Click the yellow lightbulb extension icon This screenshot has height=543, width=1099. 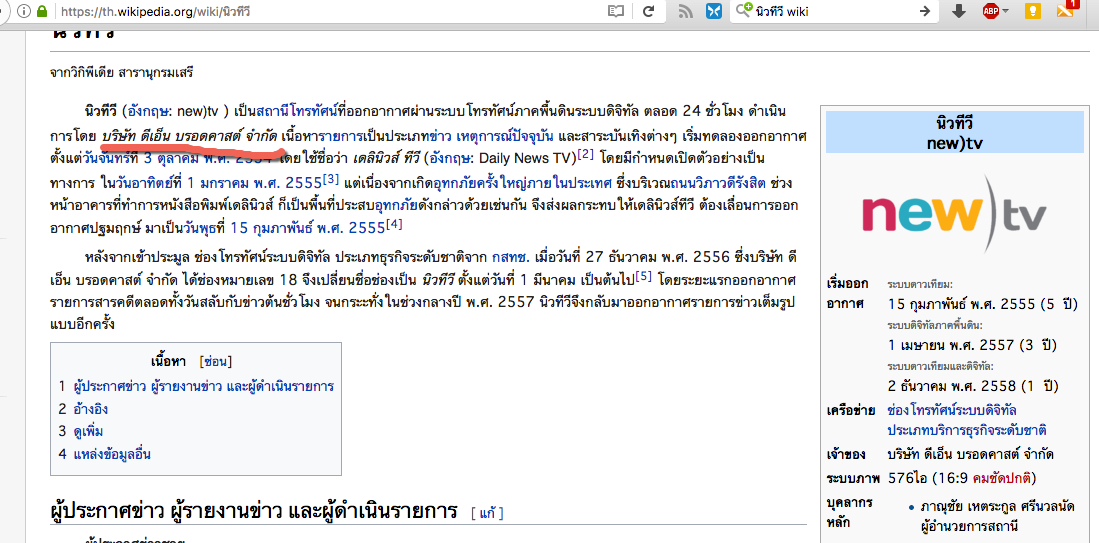pyautogui.click(x=1032, y=11)
